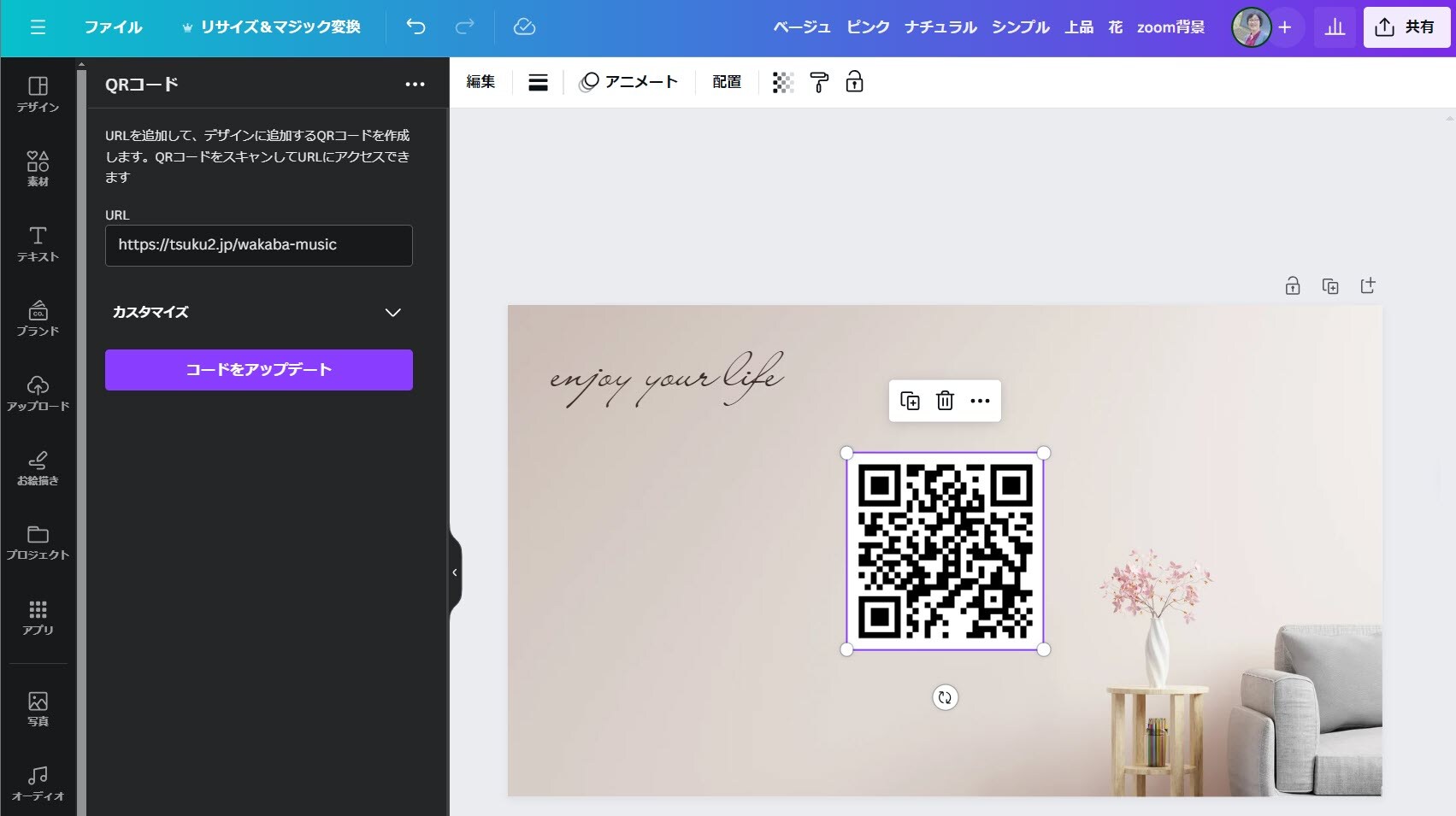Open the QRコード panel more options
This screenshot has width=1456, height=816.
coord(415,84)
